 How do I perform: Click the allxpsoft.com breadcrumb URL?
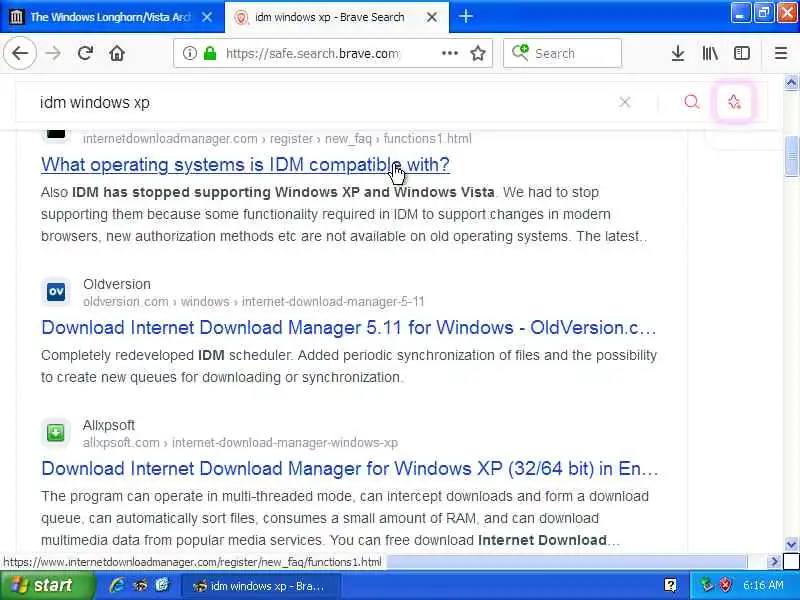tap(240, 442)
